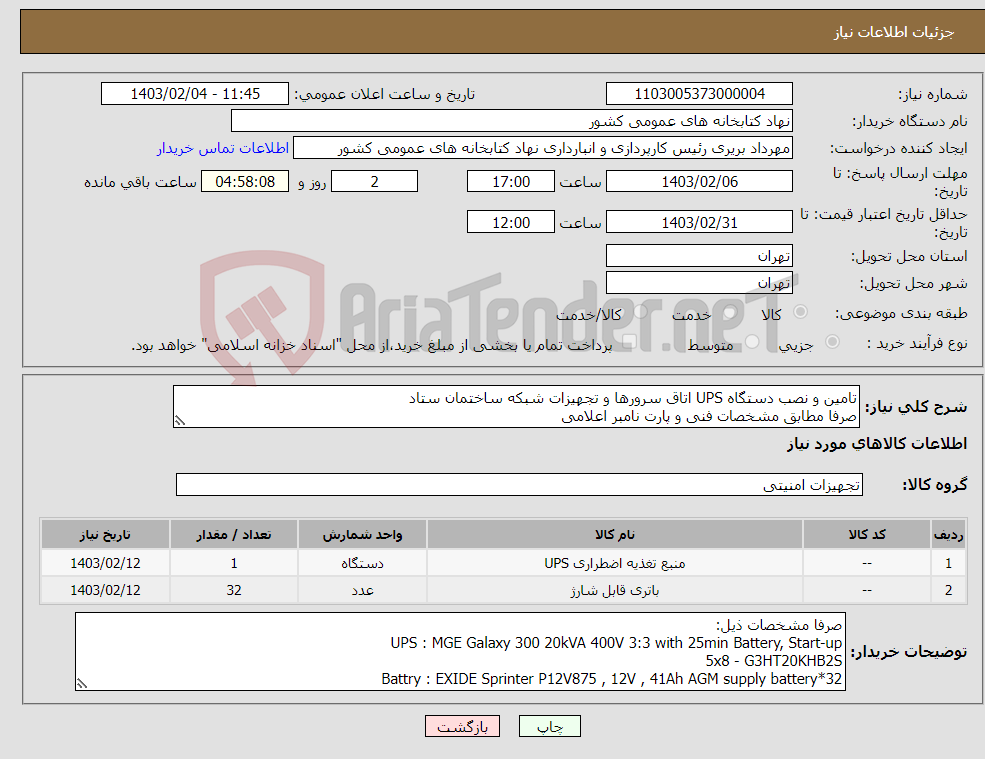
Task: Click the need number field 1103005373000004
Action: click(699, 94)
